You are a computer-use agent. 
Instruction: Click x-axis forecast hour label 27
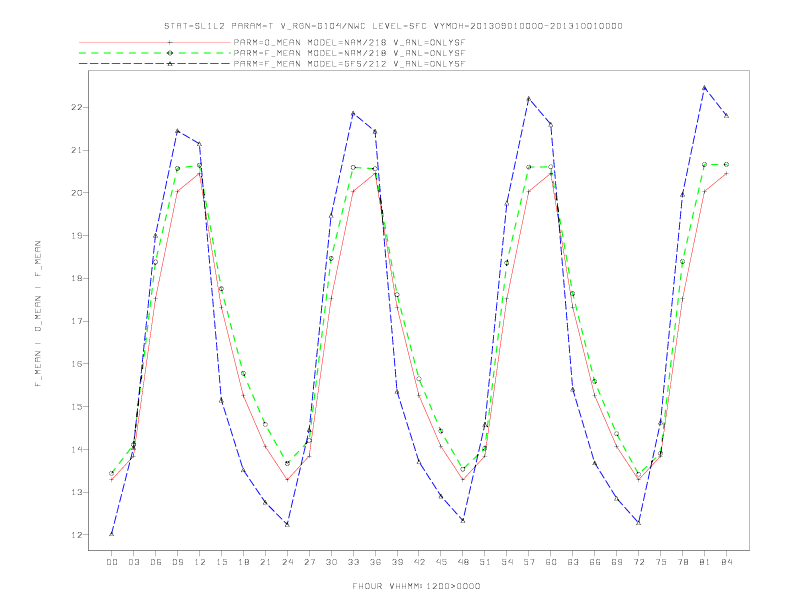(x=309, y=562)
